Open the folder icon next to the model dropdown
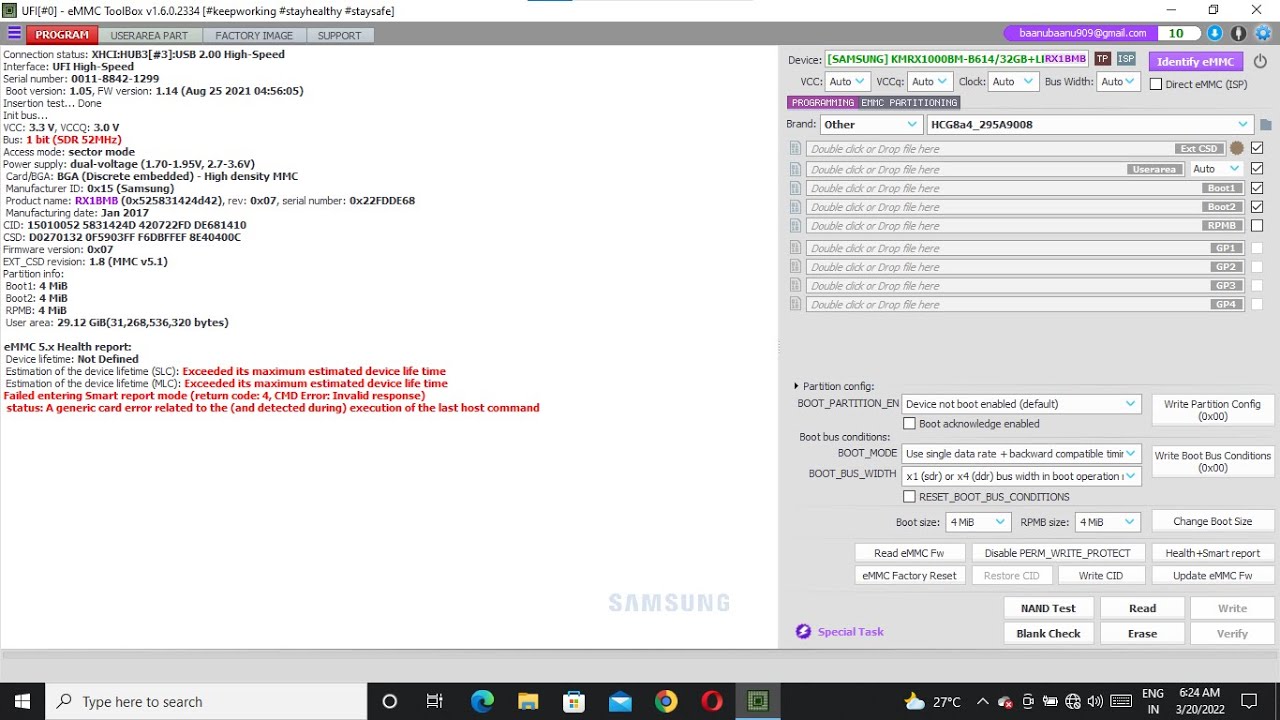The image size is (1280, 720). click(1265, 125)
